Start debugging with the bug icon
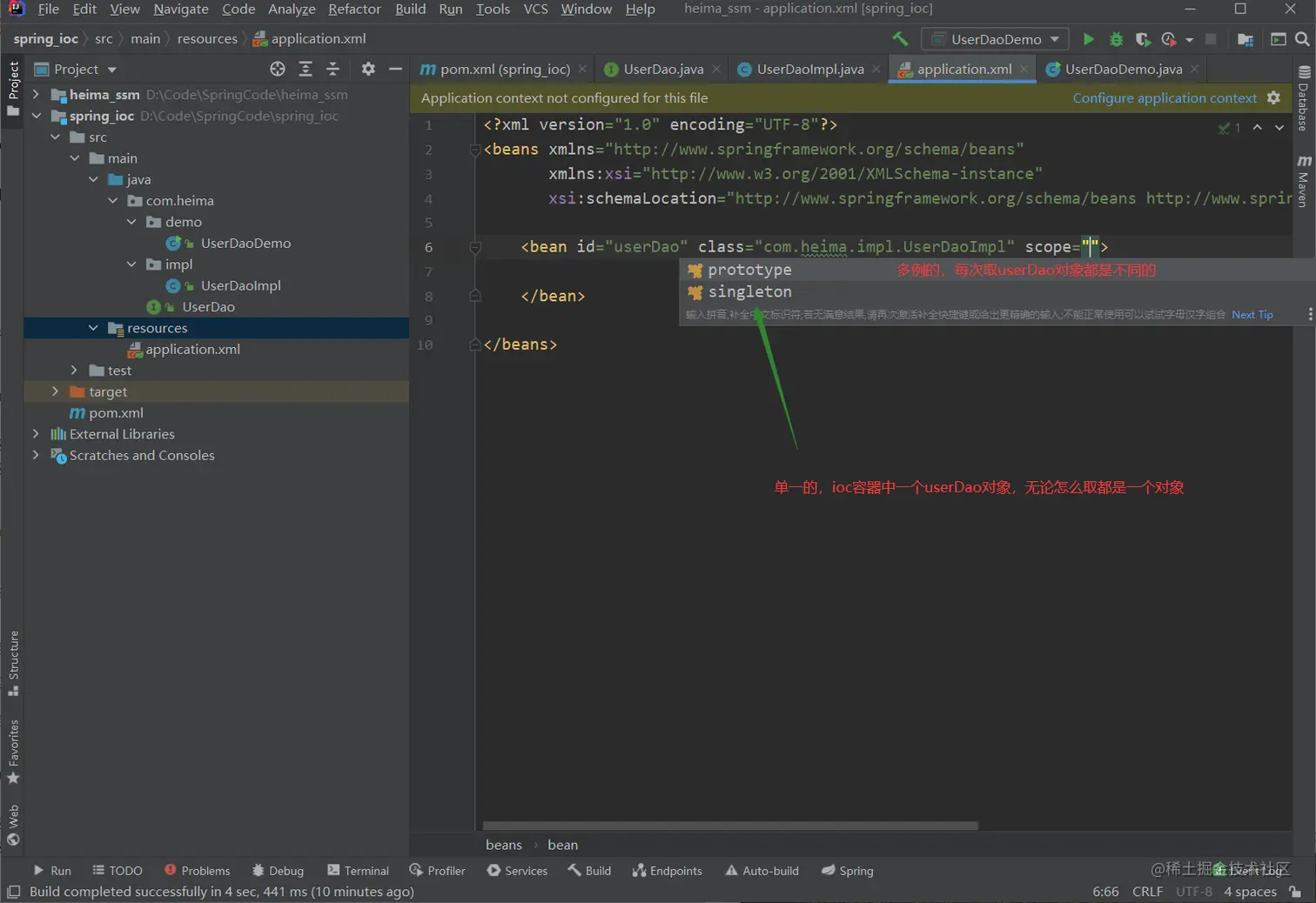The width and height of the screenshot is (1316, 903). 1116,39
